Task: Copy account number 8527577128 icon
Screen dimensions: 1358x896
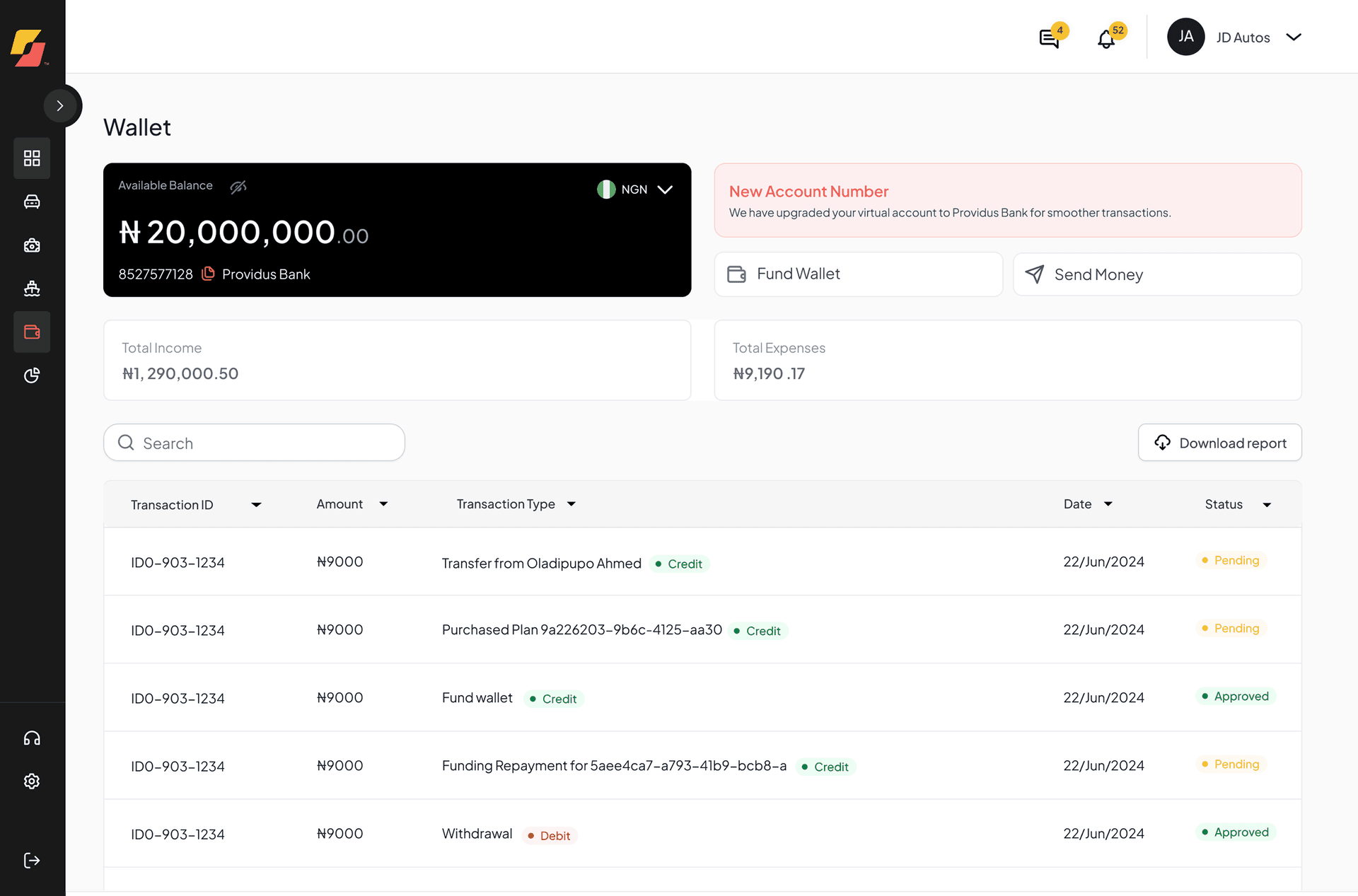Action: [x=208, y=274]
